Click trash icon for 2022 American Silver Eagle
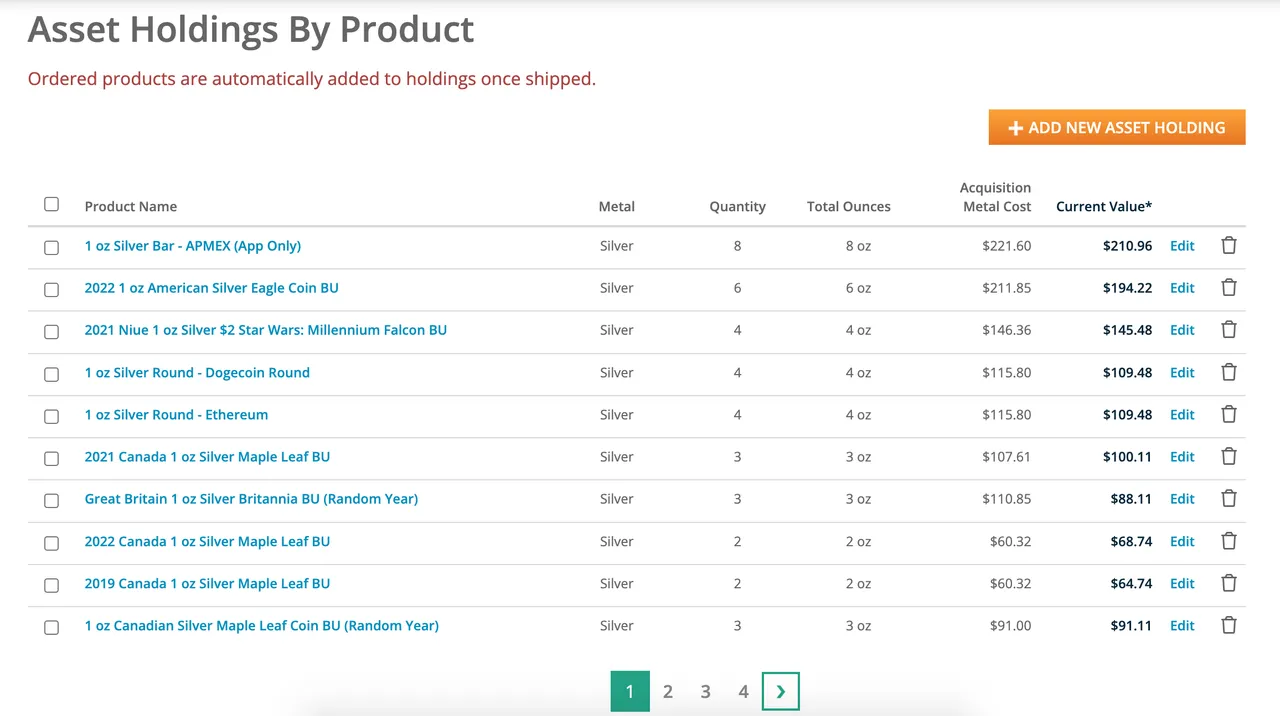The height and width of the screenshot is (716, 1280). [1229, 288]
